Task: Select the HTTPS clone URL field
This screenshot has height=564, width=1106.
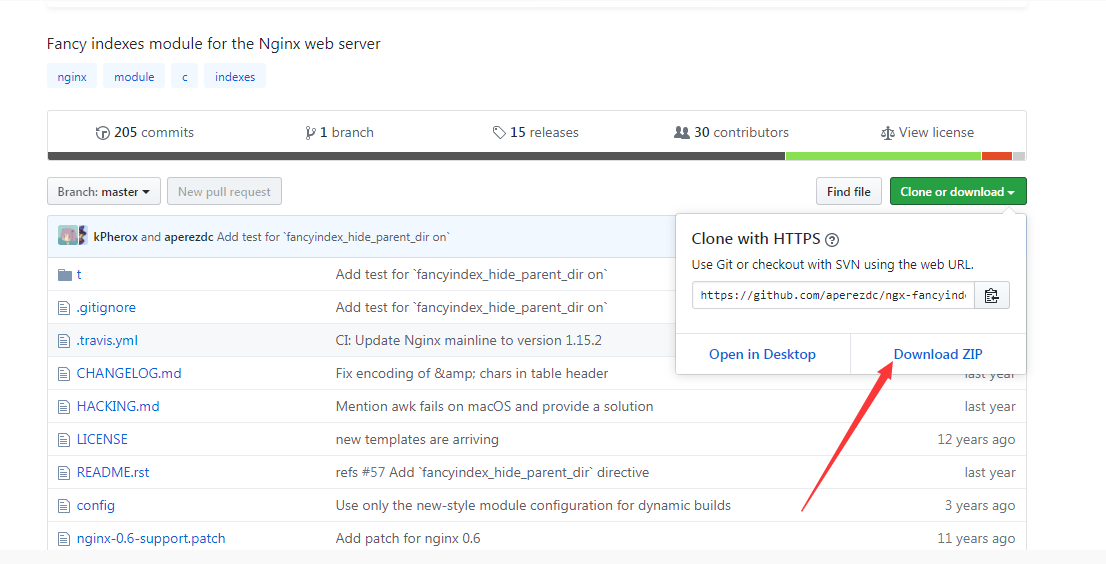Action: point(833,295)
